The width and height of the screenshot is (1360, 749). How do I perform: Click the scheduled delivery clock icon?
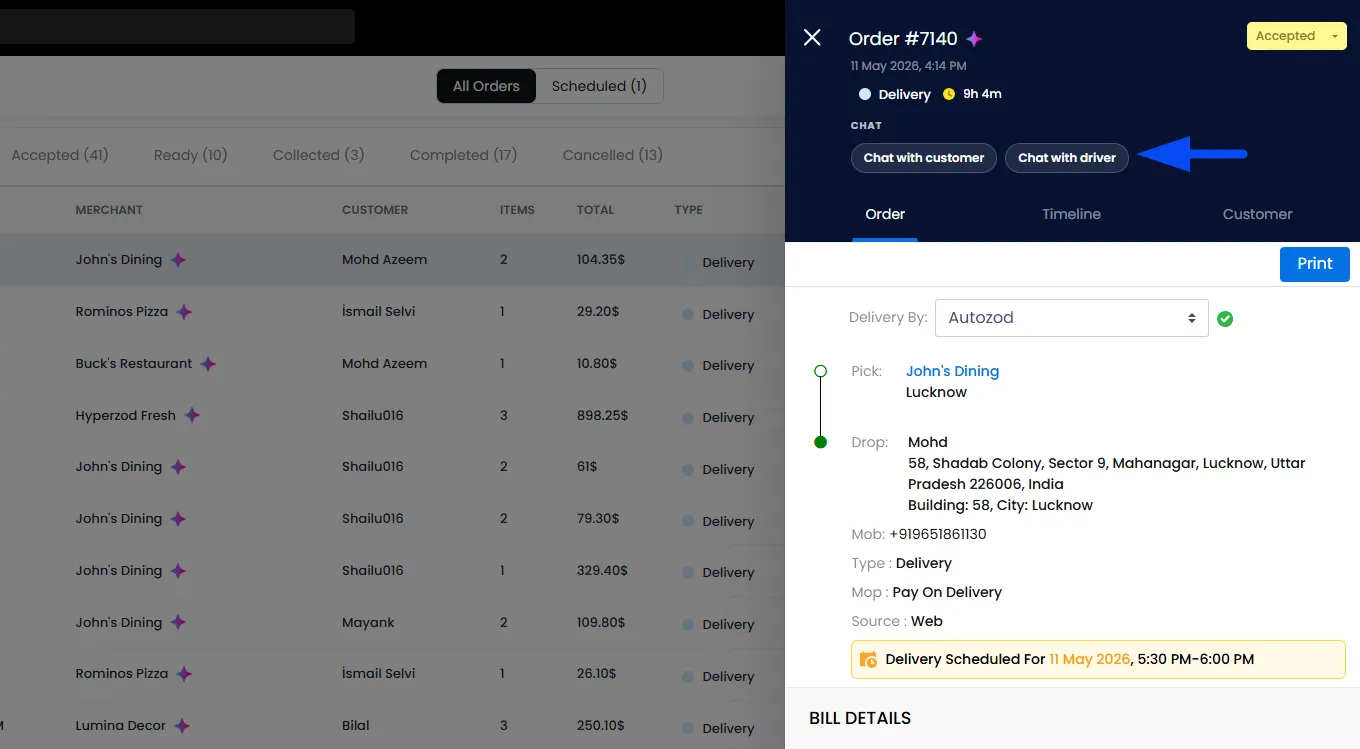(868, 660)
